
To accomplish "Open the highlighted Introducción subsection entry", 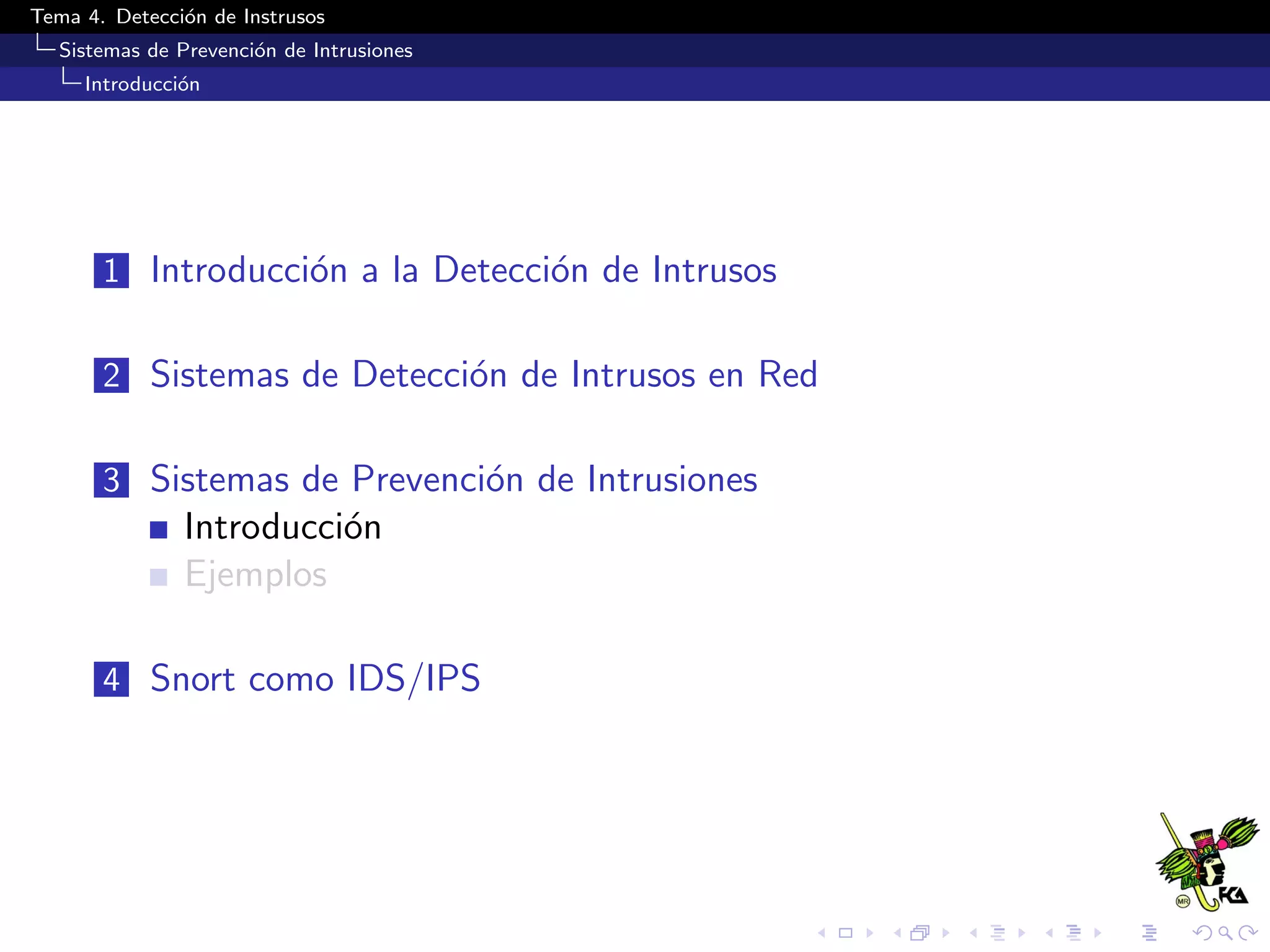I will click(283, 527).
